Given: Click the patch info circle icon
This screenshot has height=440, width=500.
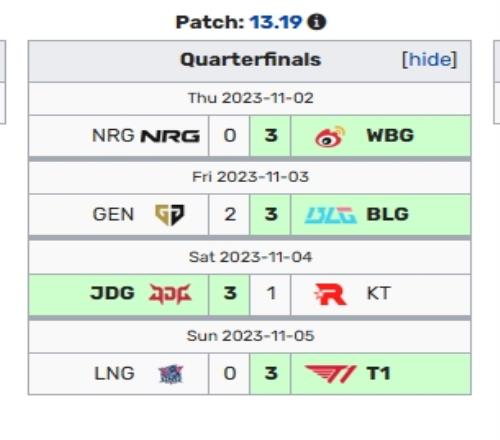Looking at the screenshot, I should click(x=316, y=22).
